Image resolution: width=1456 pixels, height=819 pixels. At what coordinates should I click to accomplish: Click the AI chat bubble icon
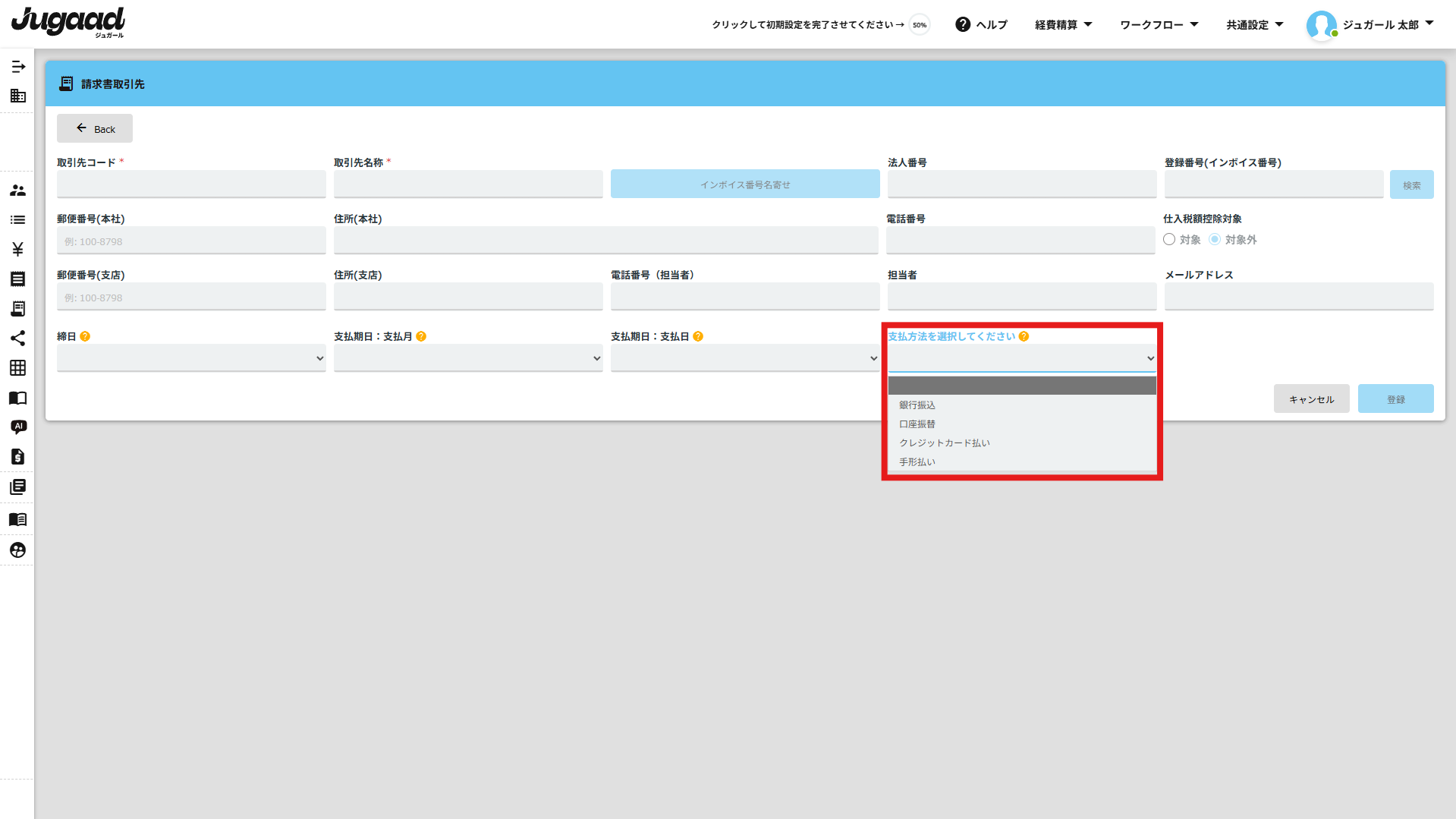[x=18, y=427]
